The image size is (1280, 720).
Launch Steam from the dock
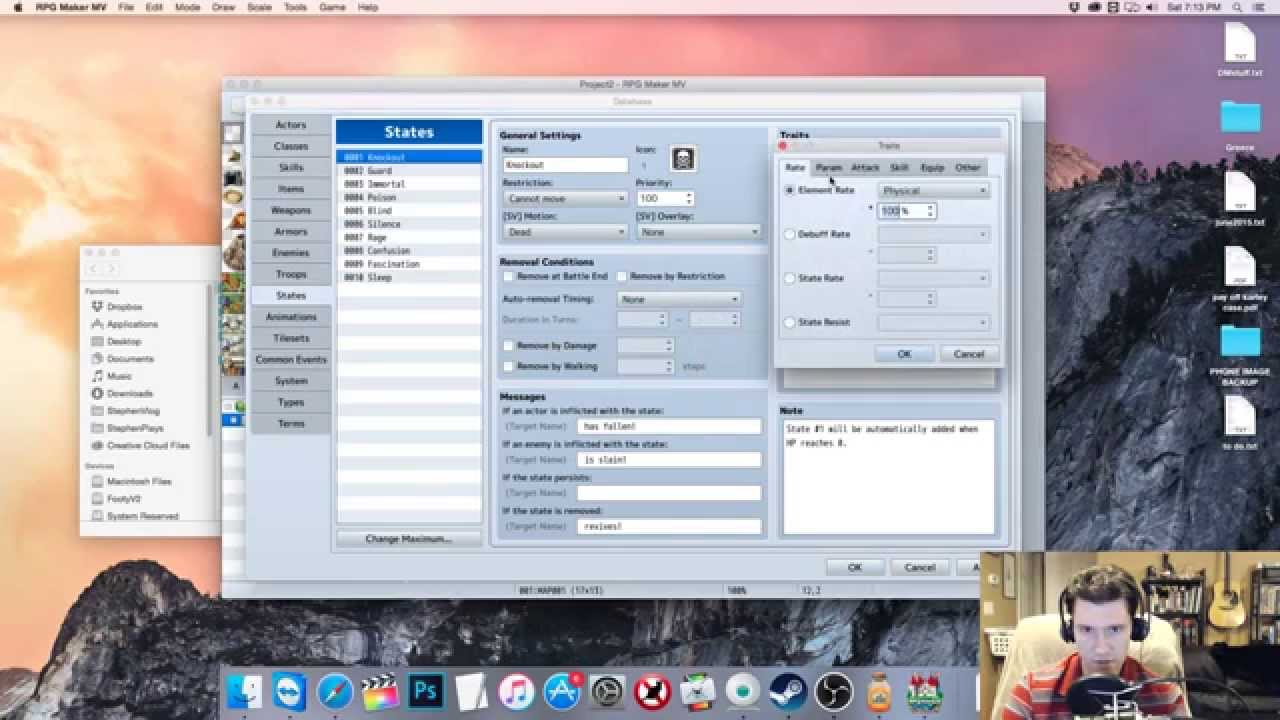[787, 692]
